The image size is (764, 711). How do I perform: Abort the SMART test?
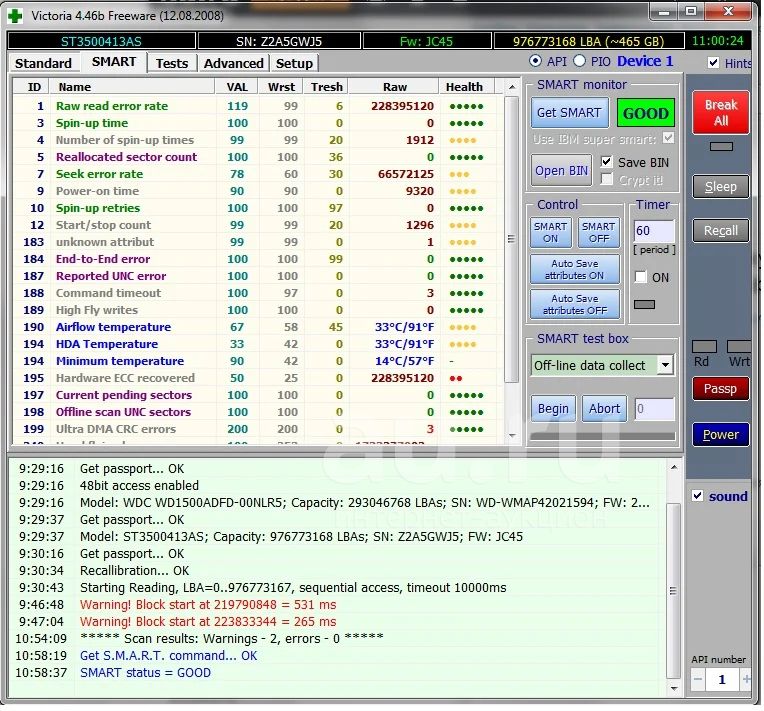tap(604, 408)
